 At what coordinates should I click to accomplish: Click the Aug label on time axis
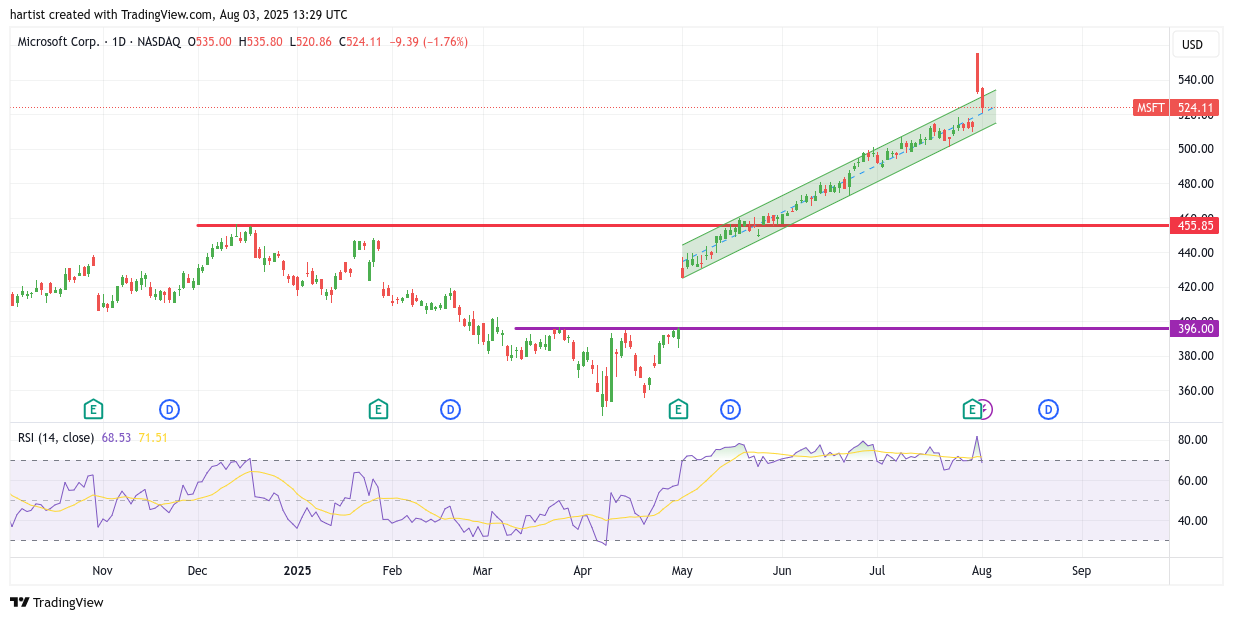tap(982, 571)
